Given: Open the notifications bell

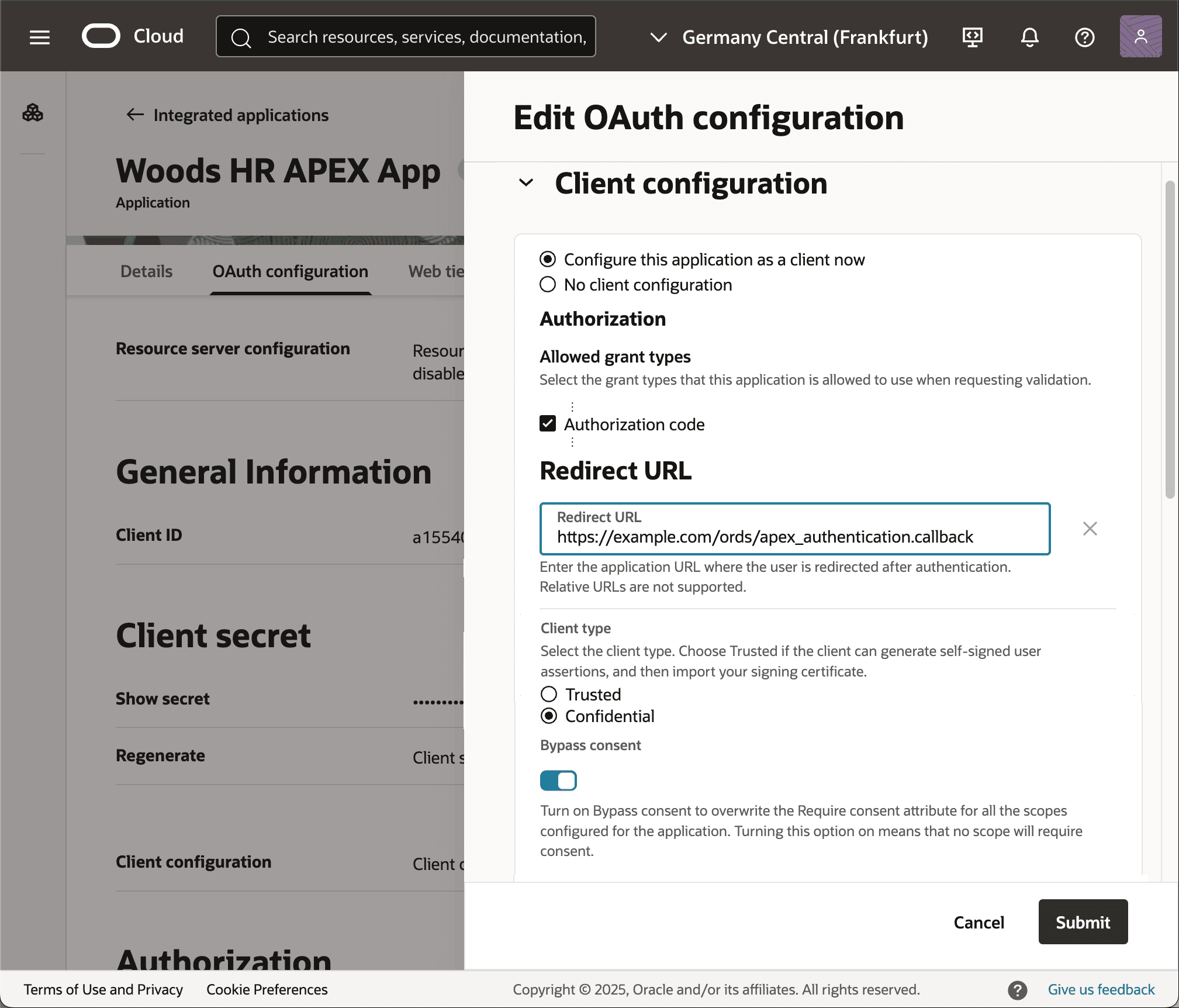Looking at the screenshot, I should pyautogui.click(x=1029, y=37).
